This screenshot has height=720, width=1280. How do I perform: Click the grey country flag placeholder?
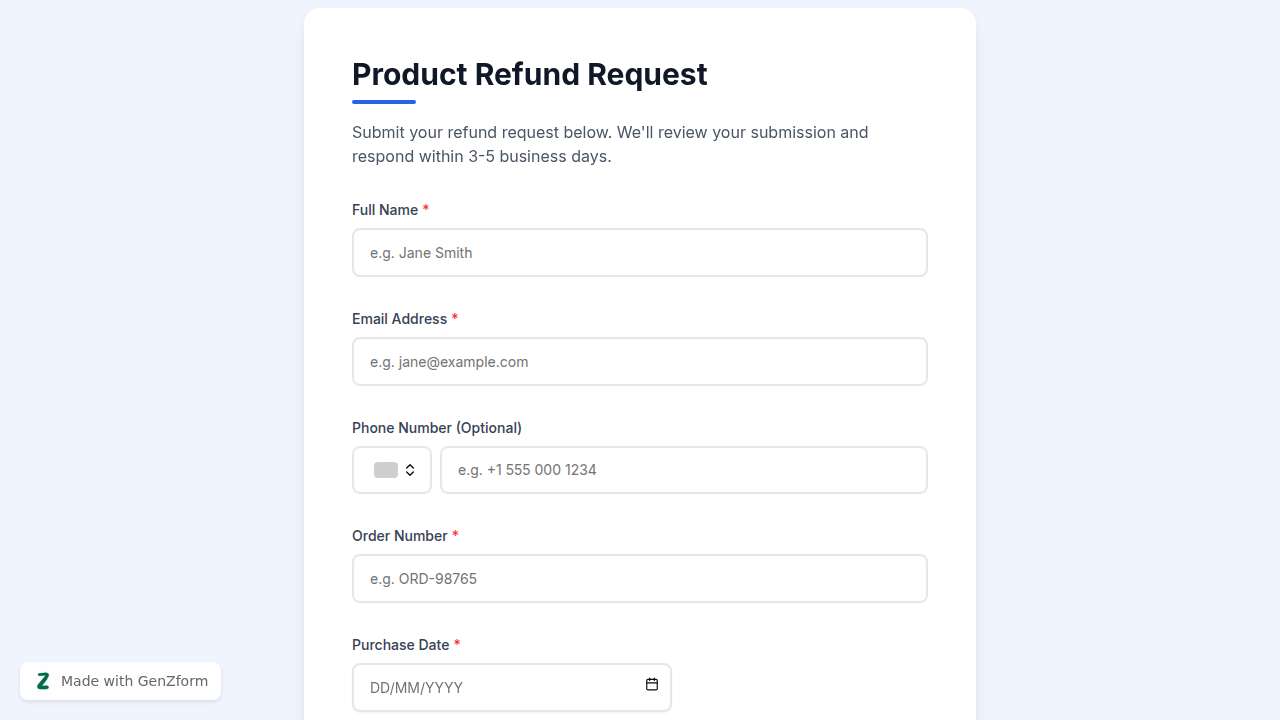385,470
